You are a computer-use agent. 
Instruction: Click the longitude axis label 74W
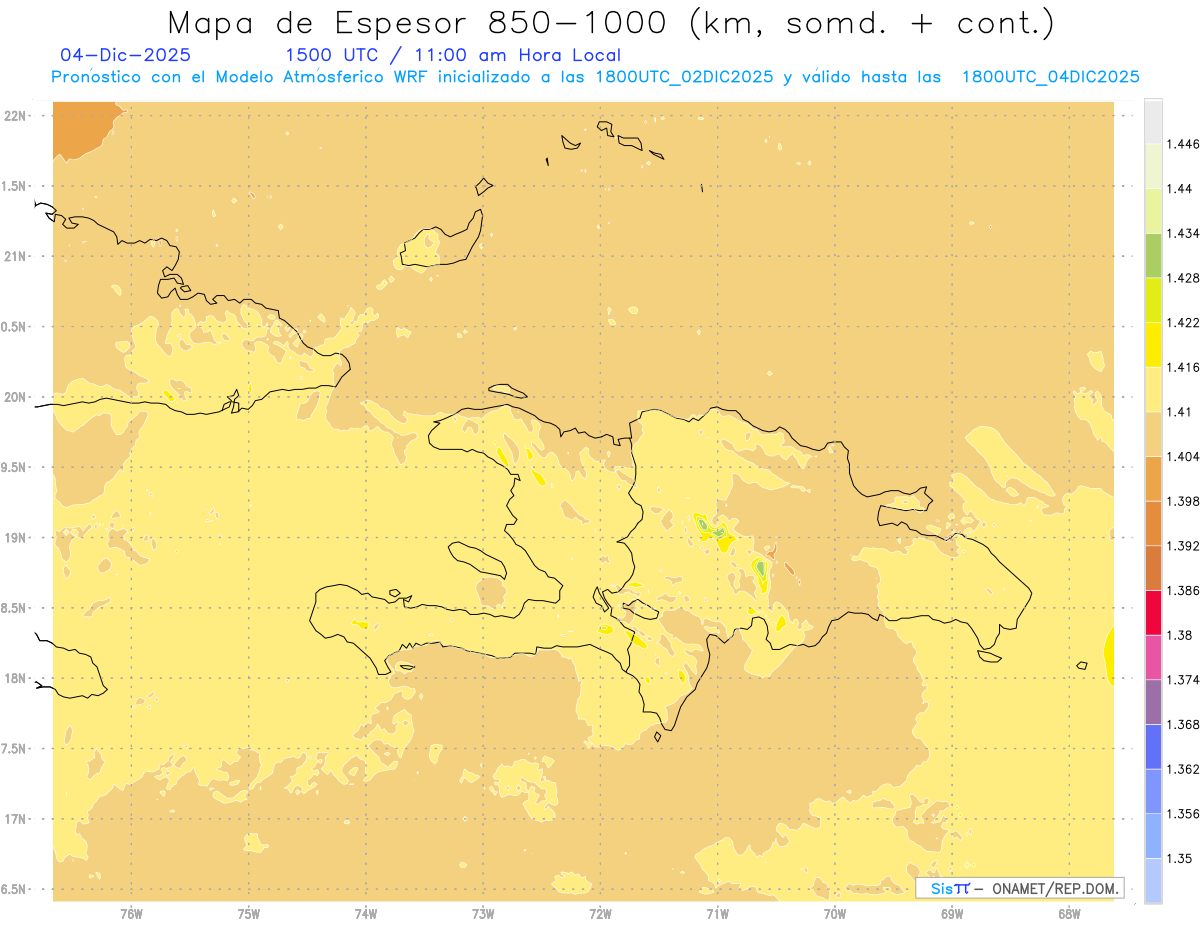click(x=366, y=913)
